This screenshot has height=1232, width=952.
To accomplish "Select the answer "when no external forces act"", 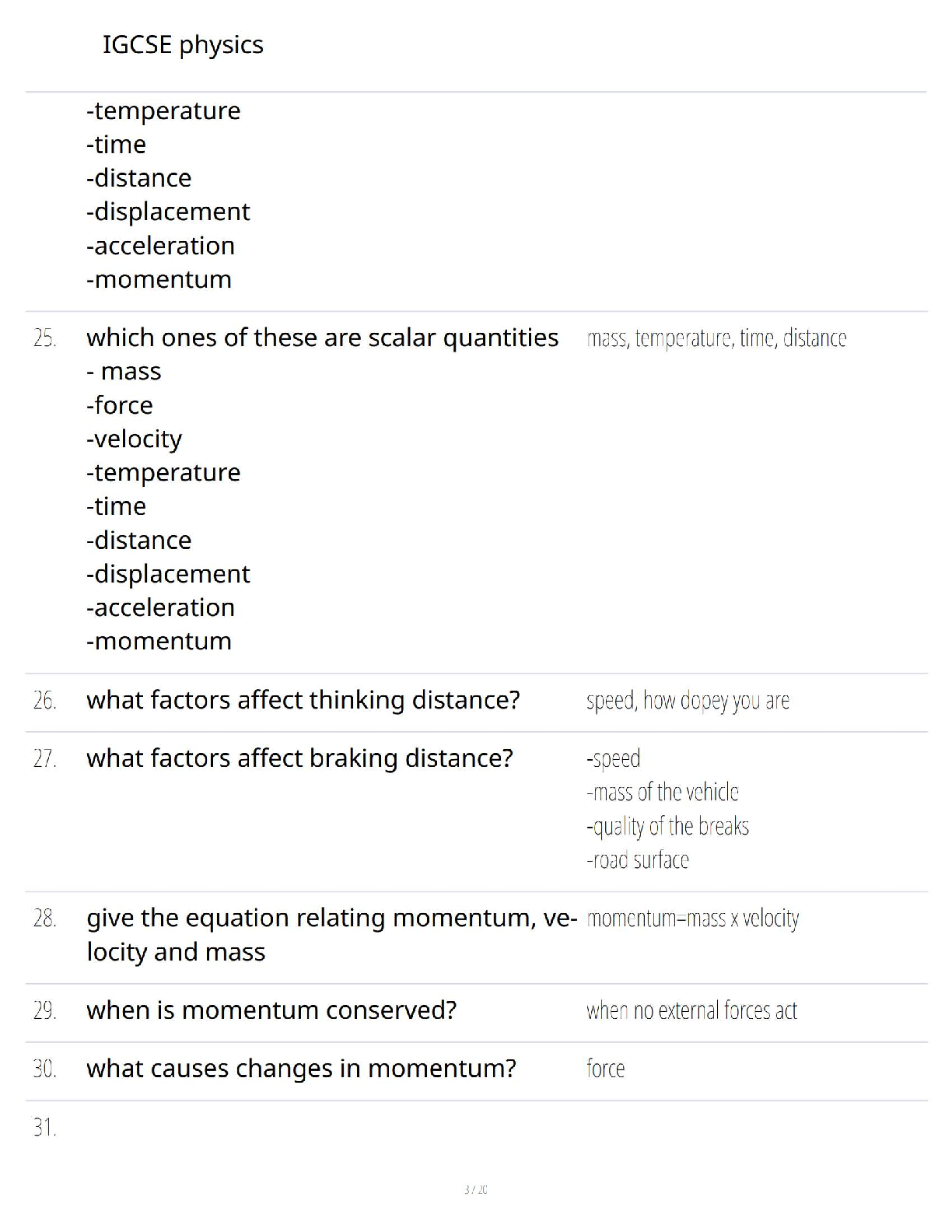I will pyautogui.click(x=691, y=1010).
